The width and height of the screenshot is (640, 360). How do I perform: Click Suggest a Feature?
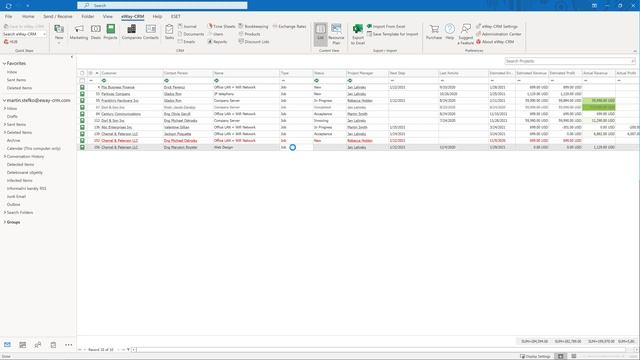point(465,34)
